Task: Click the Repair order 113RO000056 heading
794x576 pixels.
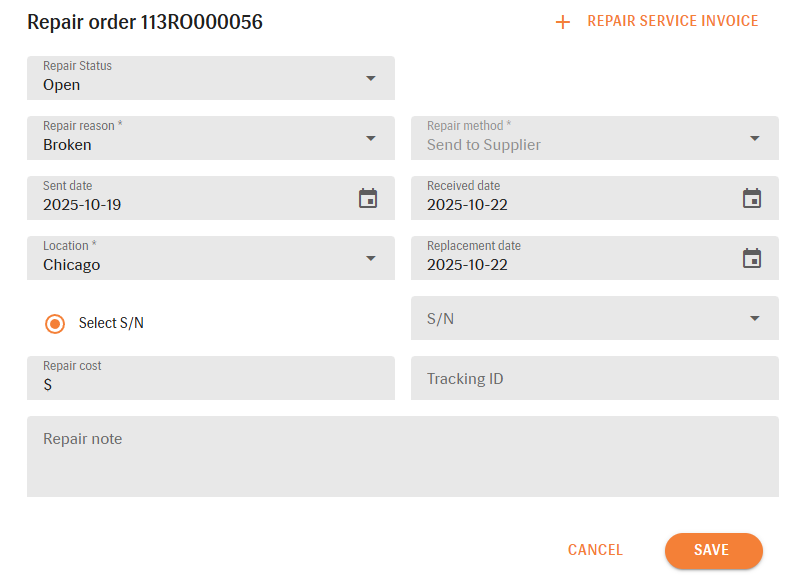Action: tap(145, 22)
